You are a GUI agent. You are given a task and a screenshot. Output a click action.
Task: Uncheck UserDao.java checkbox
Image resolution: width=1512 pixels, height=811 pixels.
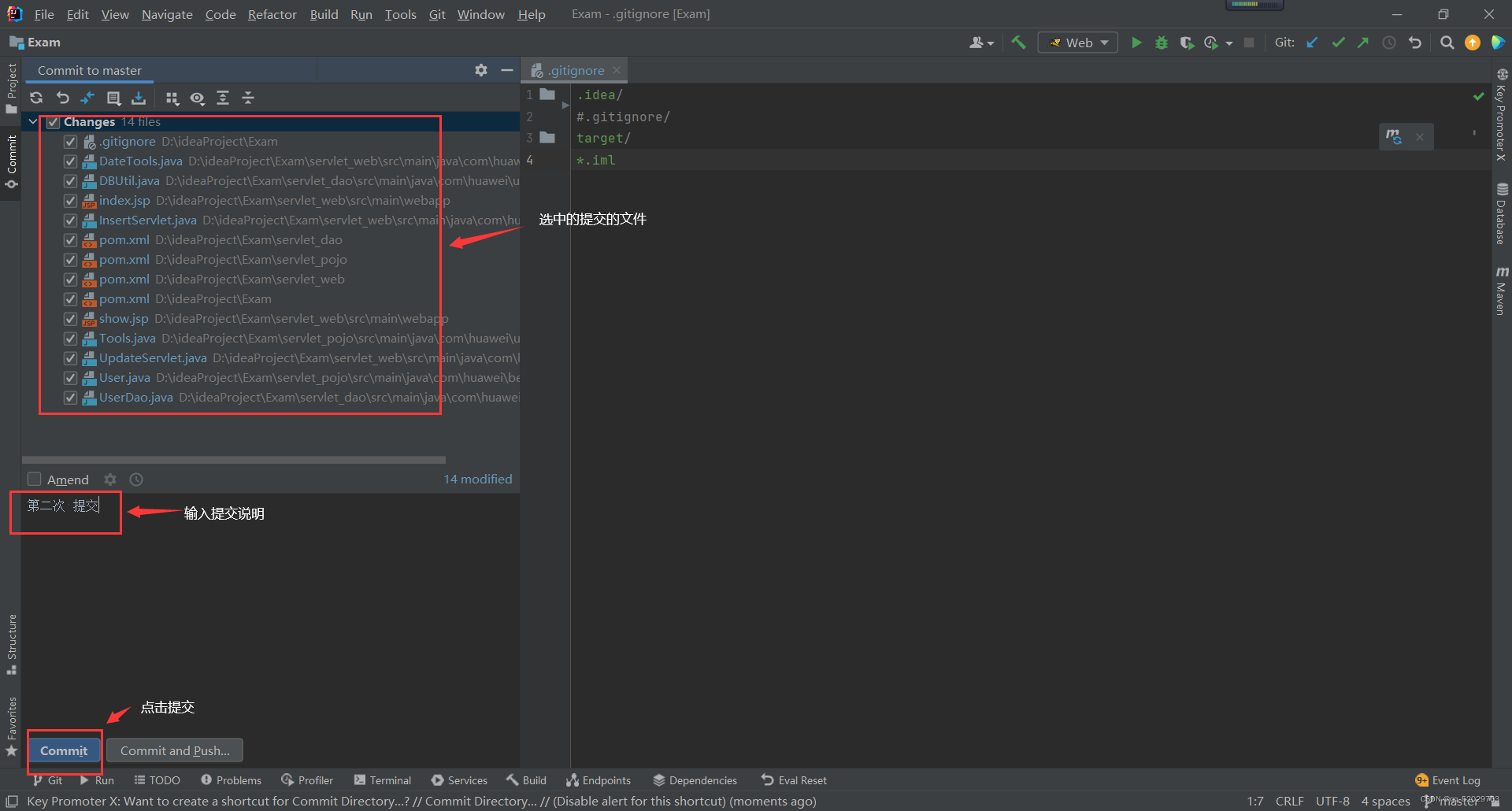coord(70,398)
